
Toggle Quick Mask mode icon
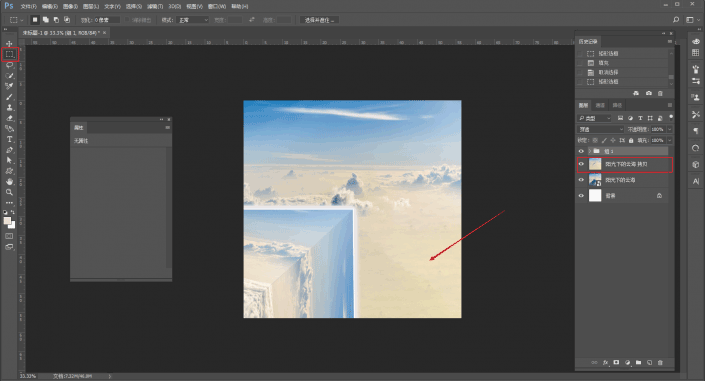(9, 236)
